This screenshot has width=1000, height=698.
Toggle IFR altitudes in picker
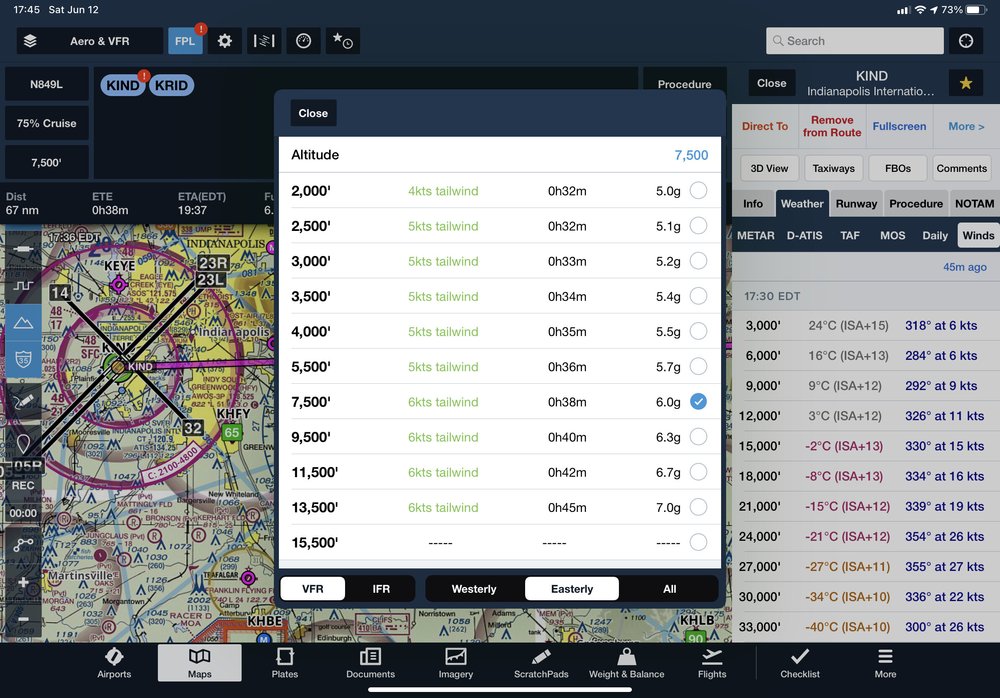pyautogui.click(x=381, y=589)
